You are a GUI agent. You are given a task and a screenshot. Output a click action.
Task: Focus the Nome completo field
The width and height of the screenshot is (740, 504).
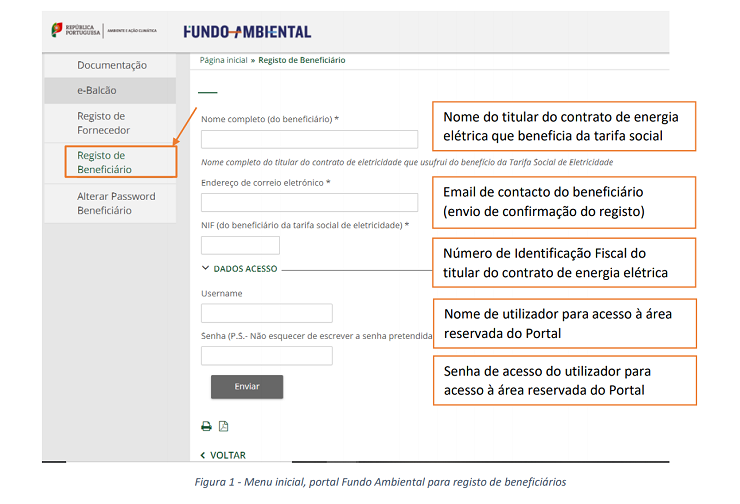(x=309, y=139)
